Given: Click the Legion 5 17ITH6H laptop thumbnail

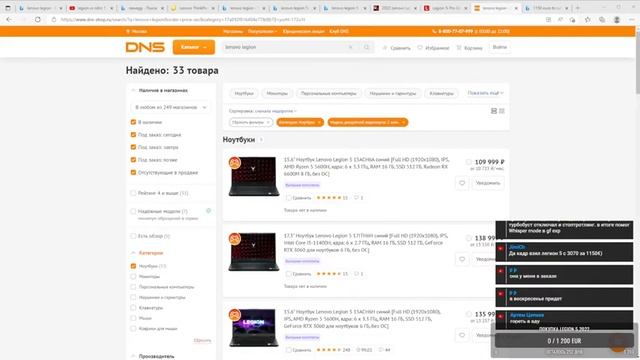Looking at the screenshot, I should point(253,252).
